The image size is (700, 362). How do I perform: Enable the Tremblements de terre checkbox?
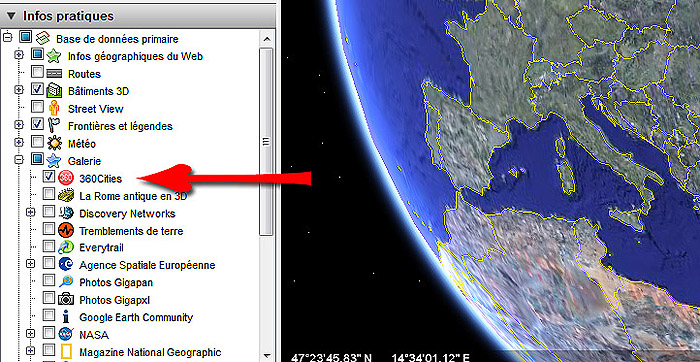coord(49,229)
